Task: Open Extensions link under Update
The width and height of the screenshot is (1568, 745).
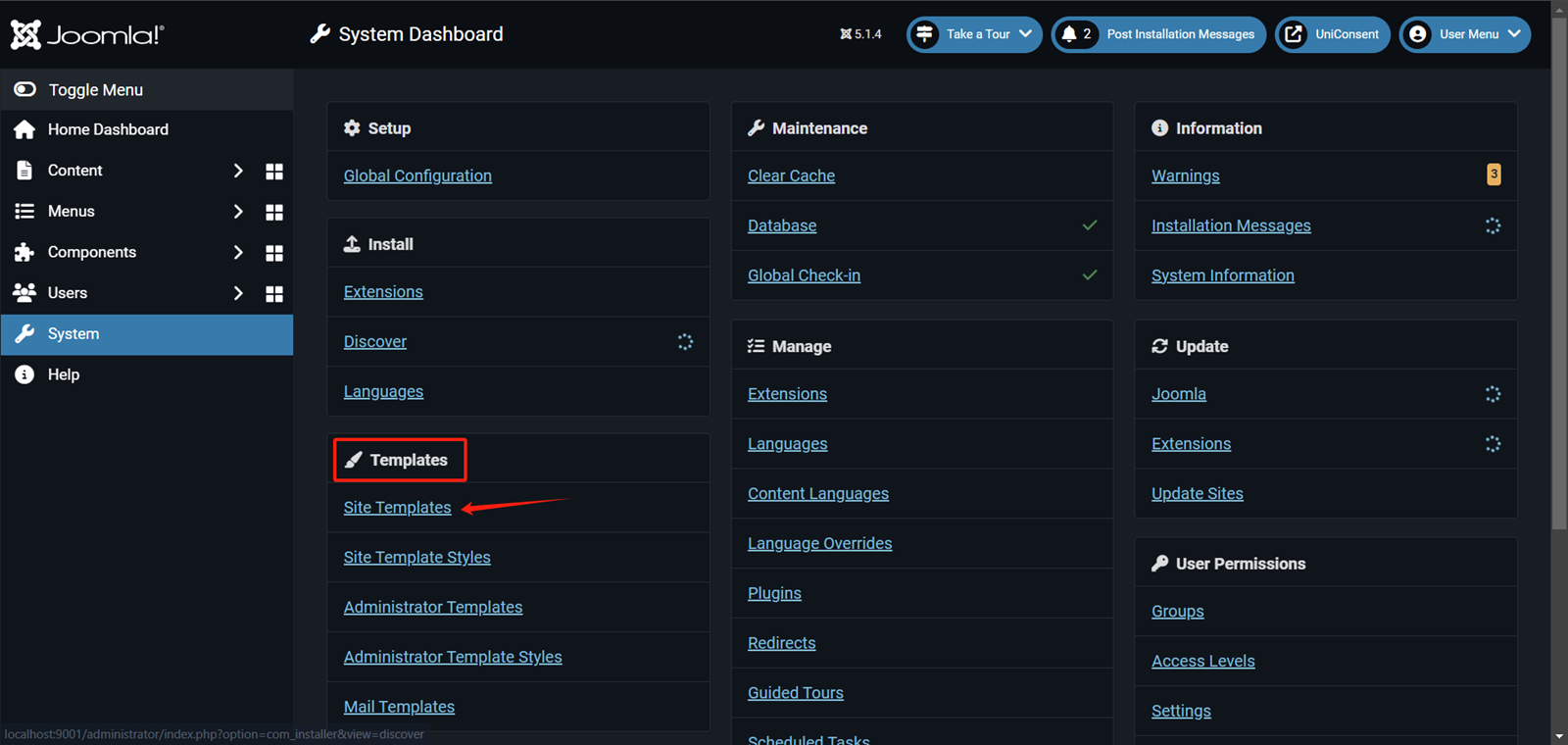Action: coord(1191,444)
